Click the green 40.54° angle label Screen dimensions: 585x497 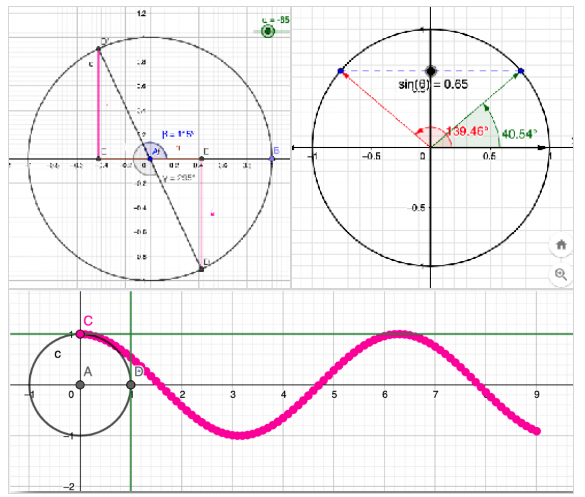519,134
